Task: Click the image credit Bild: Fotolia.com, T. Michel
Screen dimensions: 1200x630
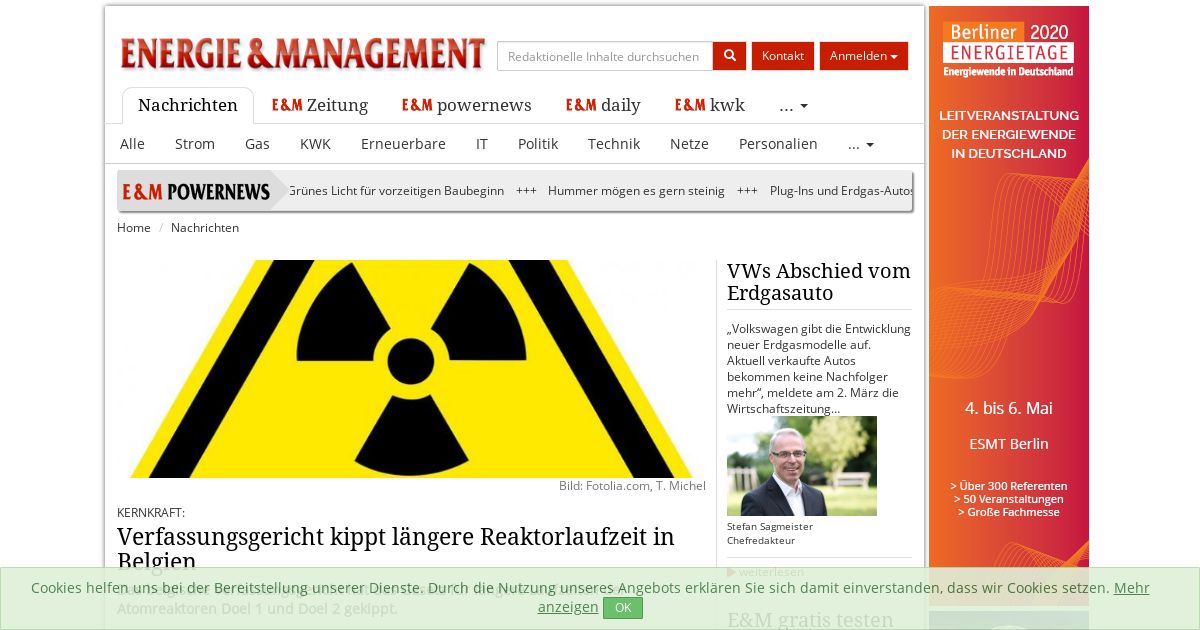Action: [632, 486]
